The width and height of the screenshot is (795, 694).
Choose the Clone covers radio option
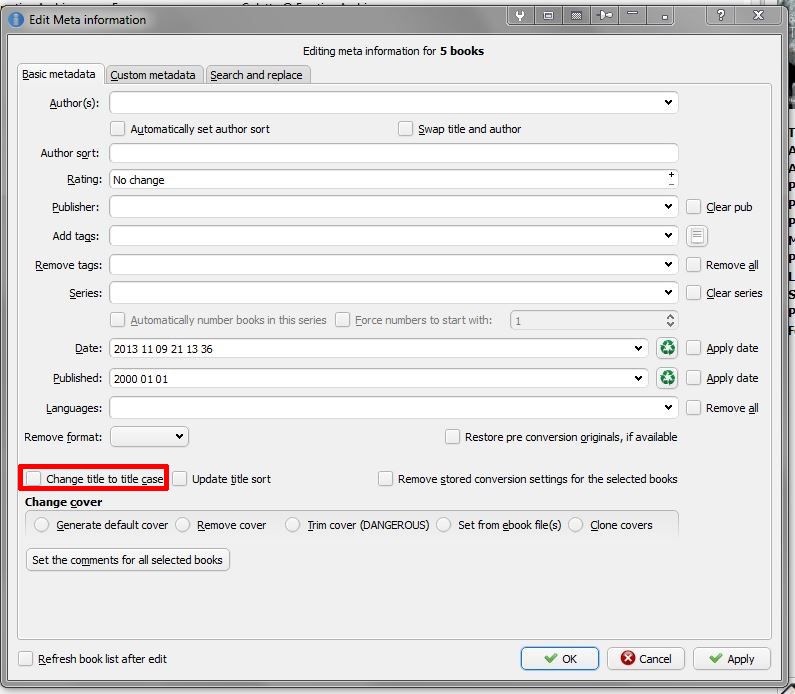point(575,525)
